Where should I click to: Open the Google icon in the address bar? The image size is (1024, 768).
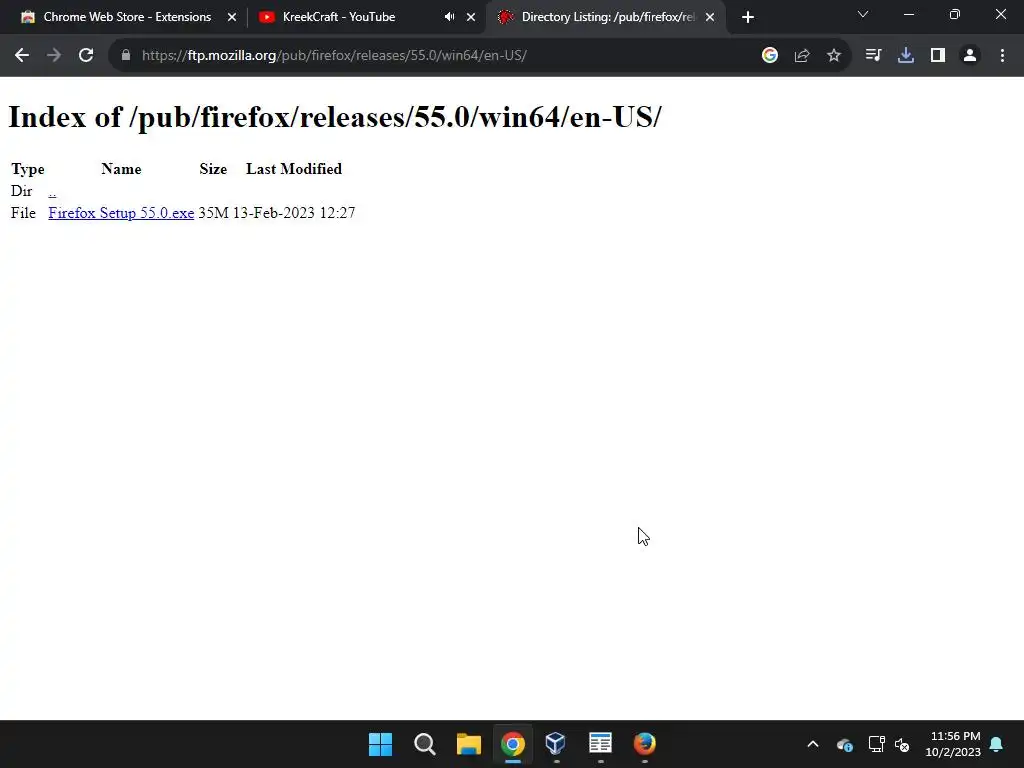770,56
